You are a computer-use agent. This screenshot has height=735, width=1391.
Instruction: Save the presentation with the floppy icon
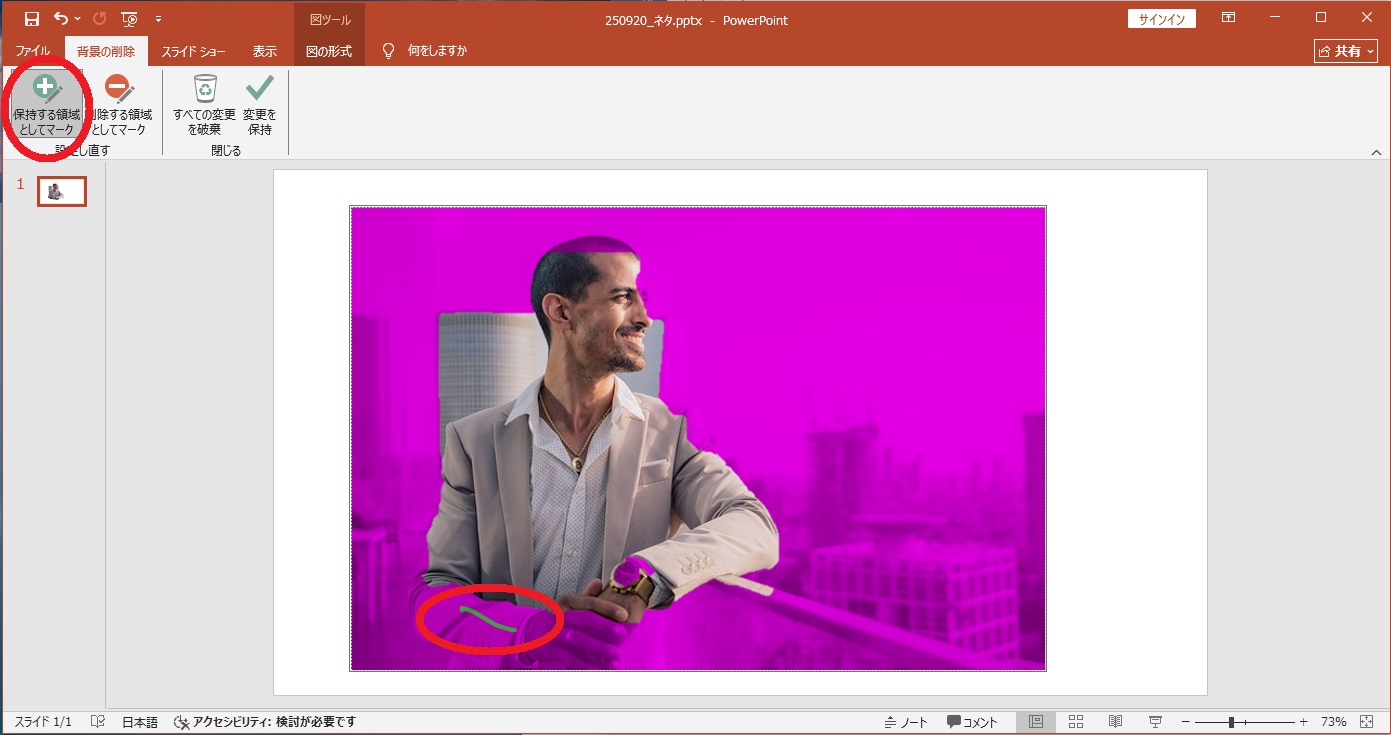[32, 19]
